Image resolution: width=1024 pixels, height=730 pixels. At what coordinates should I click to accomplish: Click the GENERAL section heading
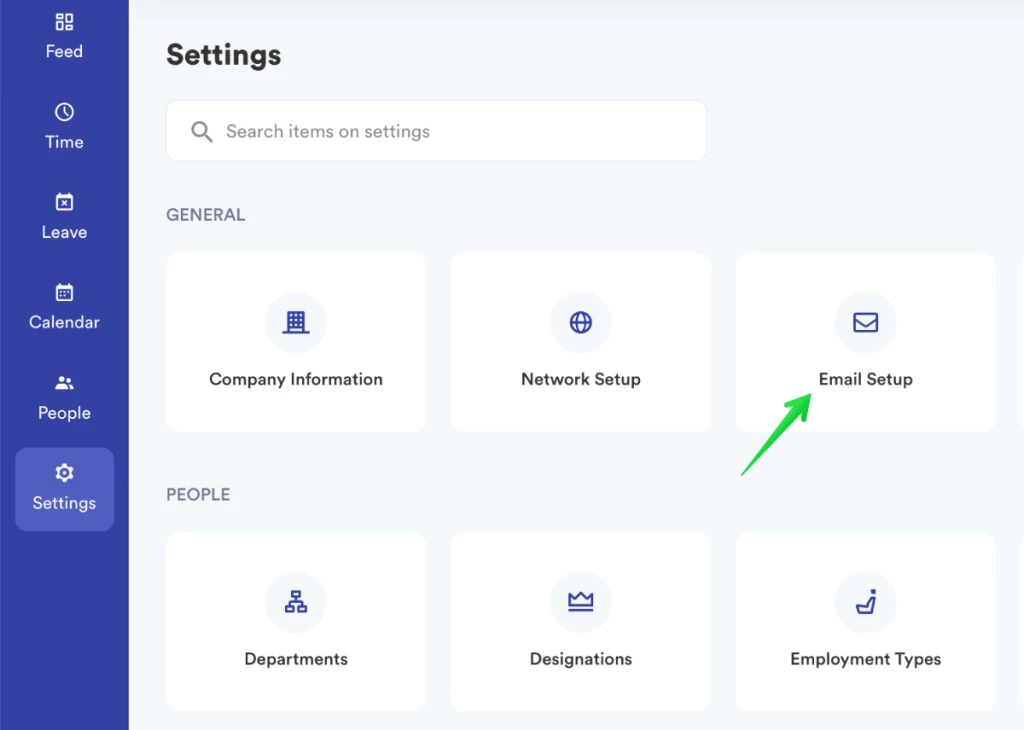[206, 215]
